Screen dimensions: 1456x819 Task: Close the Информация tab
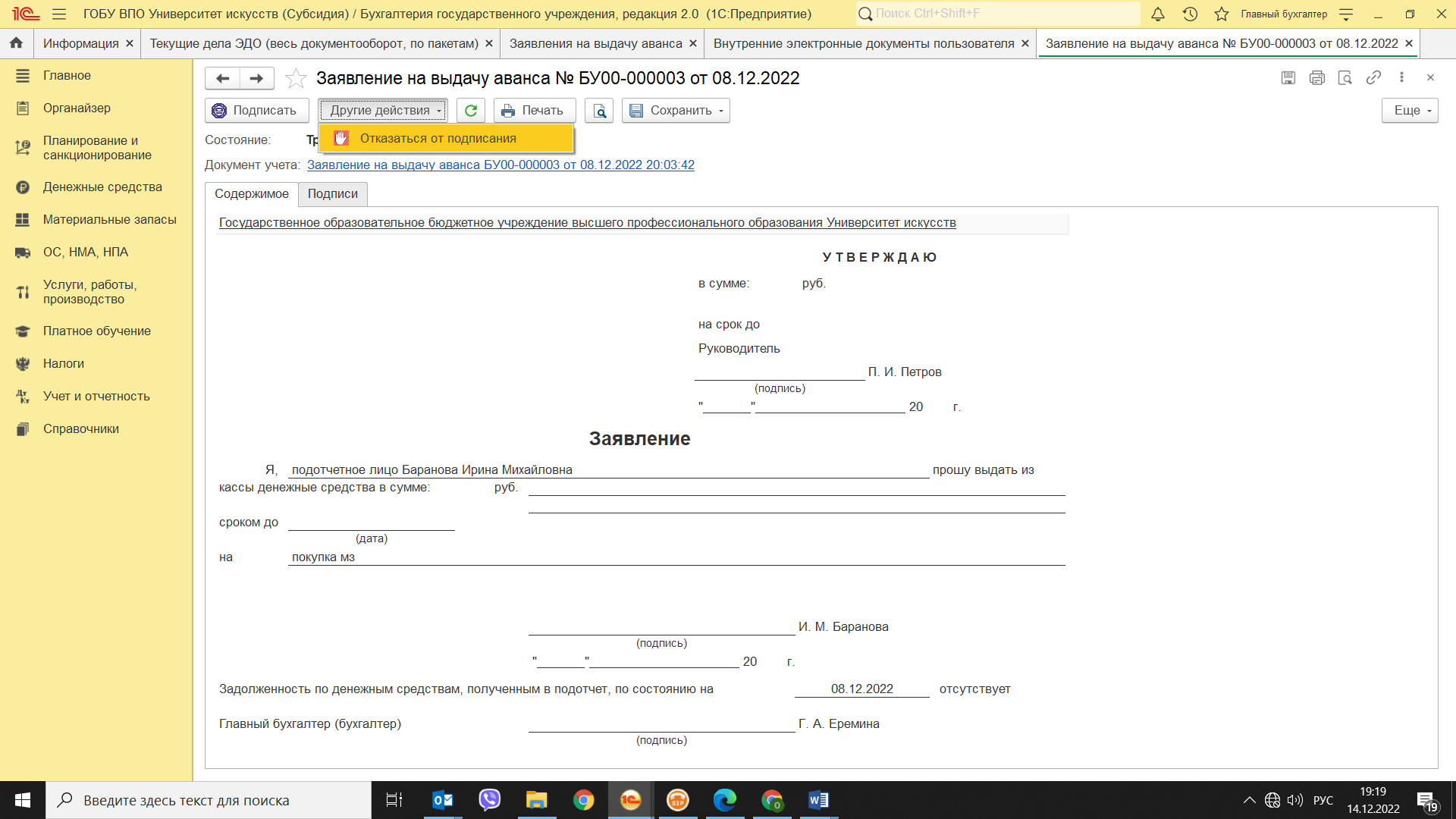coord(130,44)
